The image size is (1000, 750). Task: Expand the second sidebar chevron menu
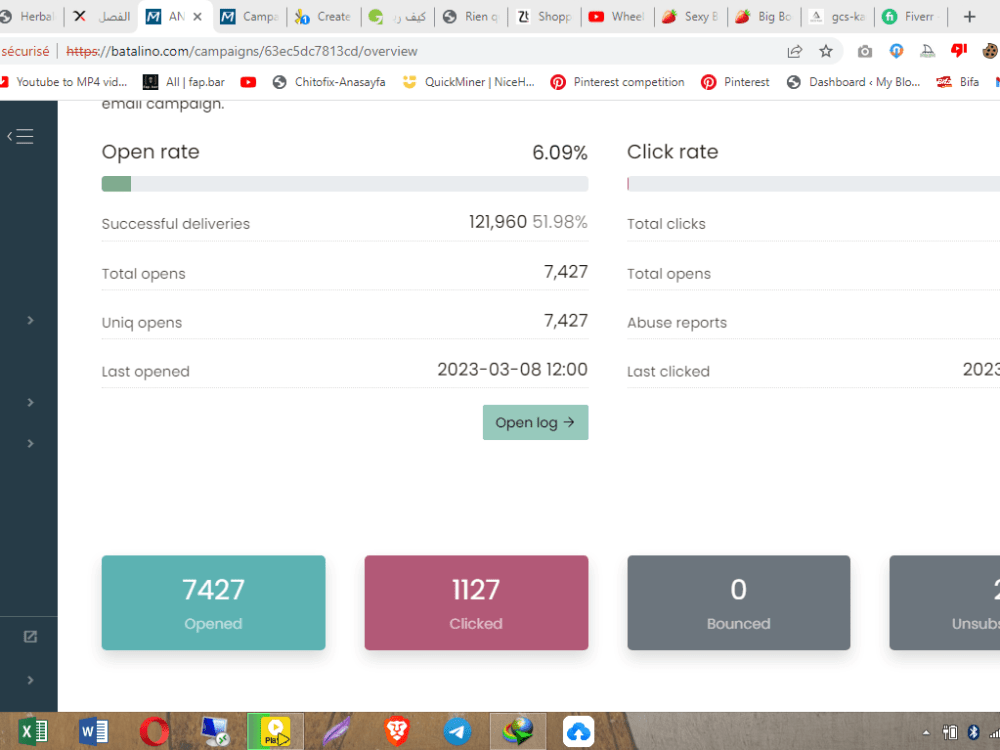tap(29, 402)
